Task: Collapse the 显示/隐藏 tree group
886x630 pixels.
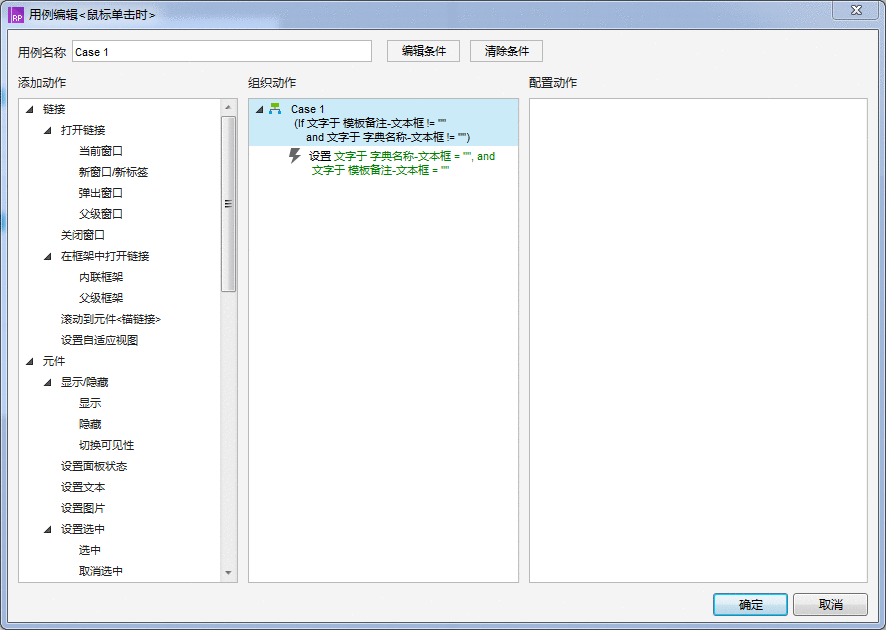Action: 48,383
